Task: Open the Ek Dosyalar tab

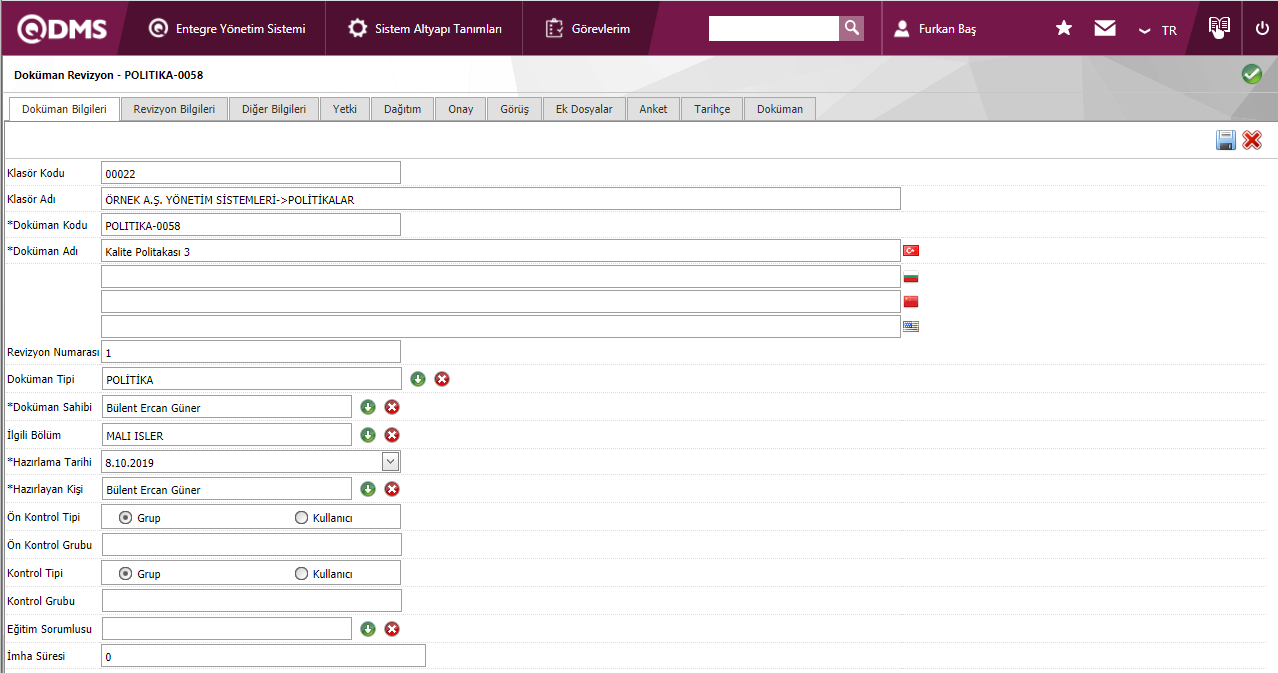Action: click(584, 109)
